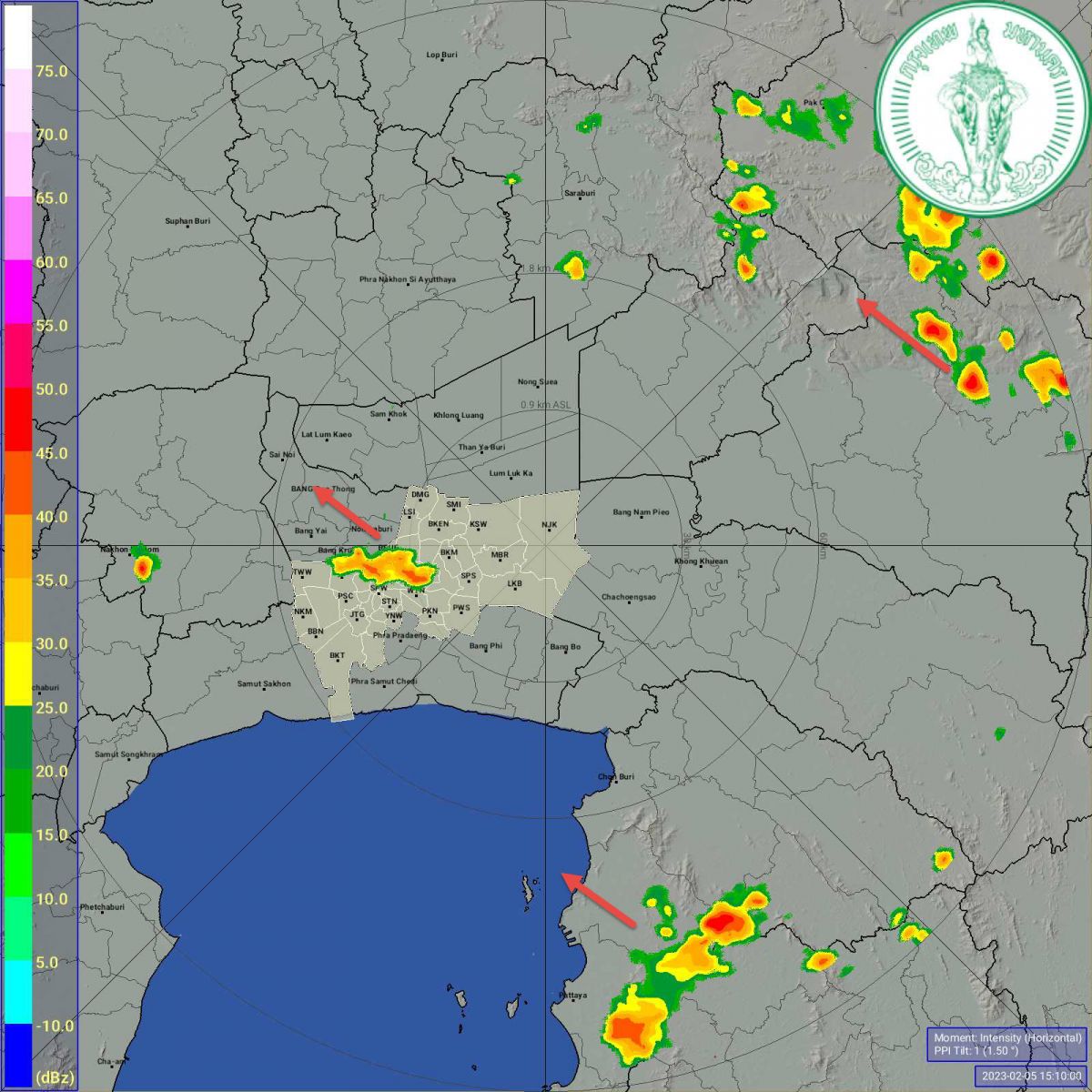Click the YNW district label
Screen dimensions: 1092x1092
(394, 616)
